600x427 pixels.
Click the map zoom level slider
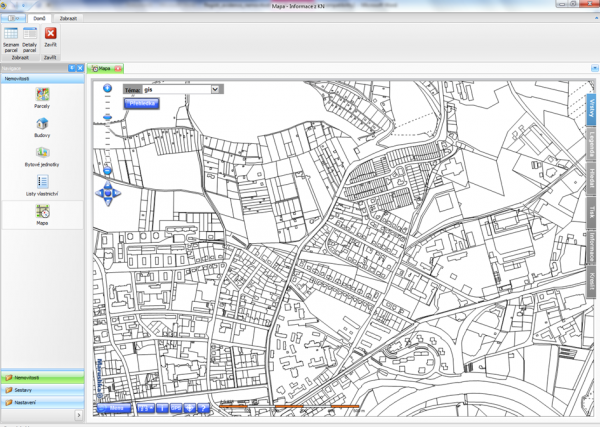[x=106, y=118]
